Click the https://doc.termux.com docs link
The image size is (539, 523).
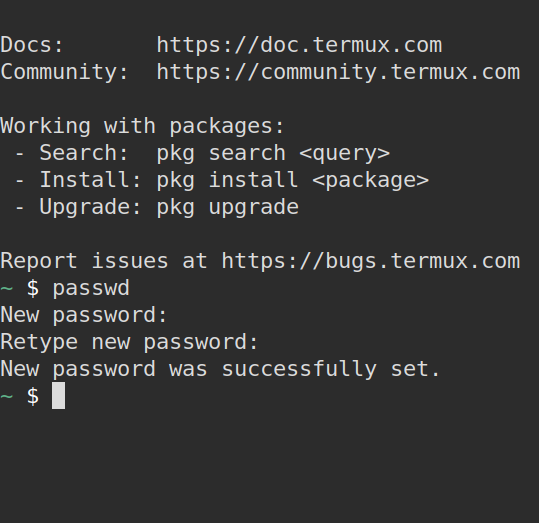tap(299, 45)
